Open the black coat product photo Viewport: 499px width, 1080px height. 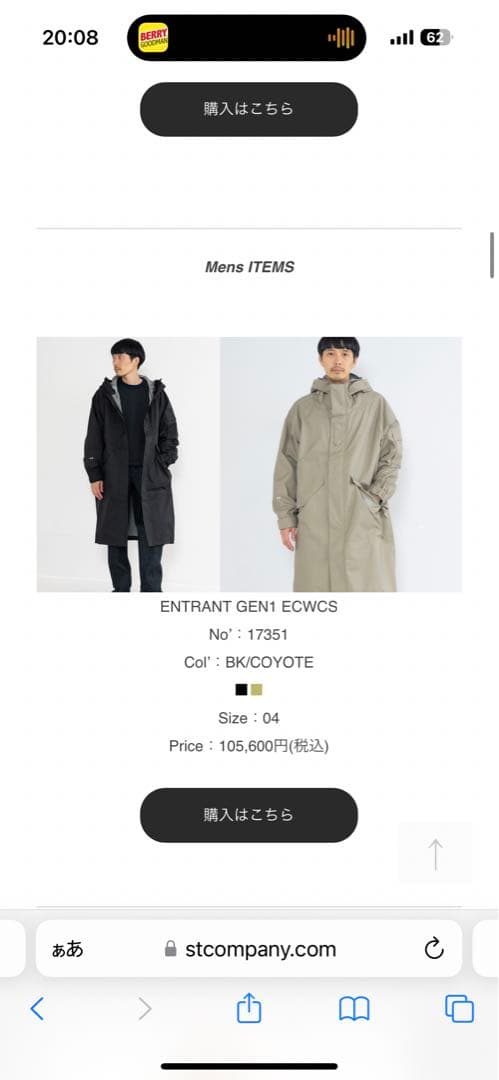click(x=128, y=464)
